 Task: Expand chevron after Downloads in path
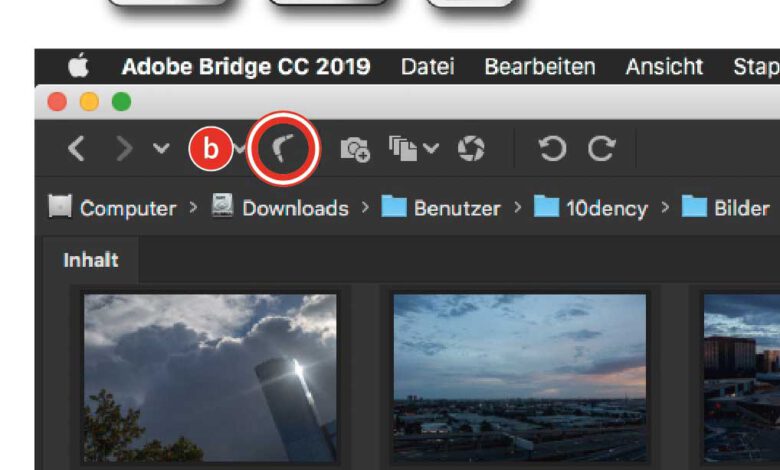pos(365,207)
